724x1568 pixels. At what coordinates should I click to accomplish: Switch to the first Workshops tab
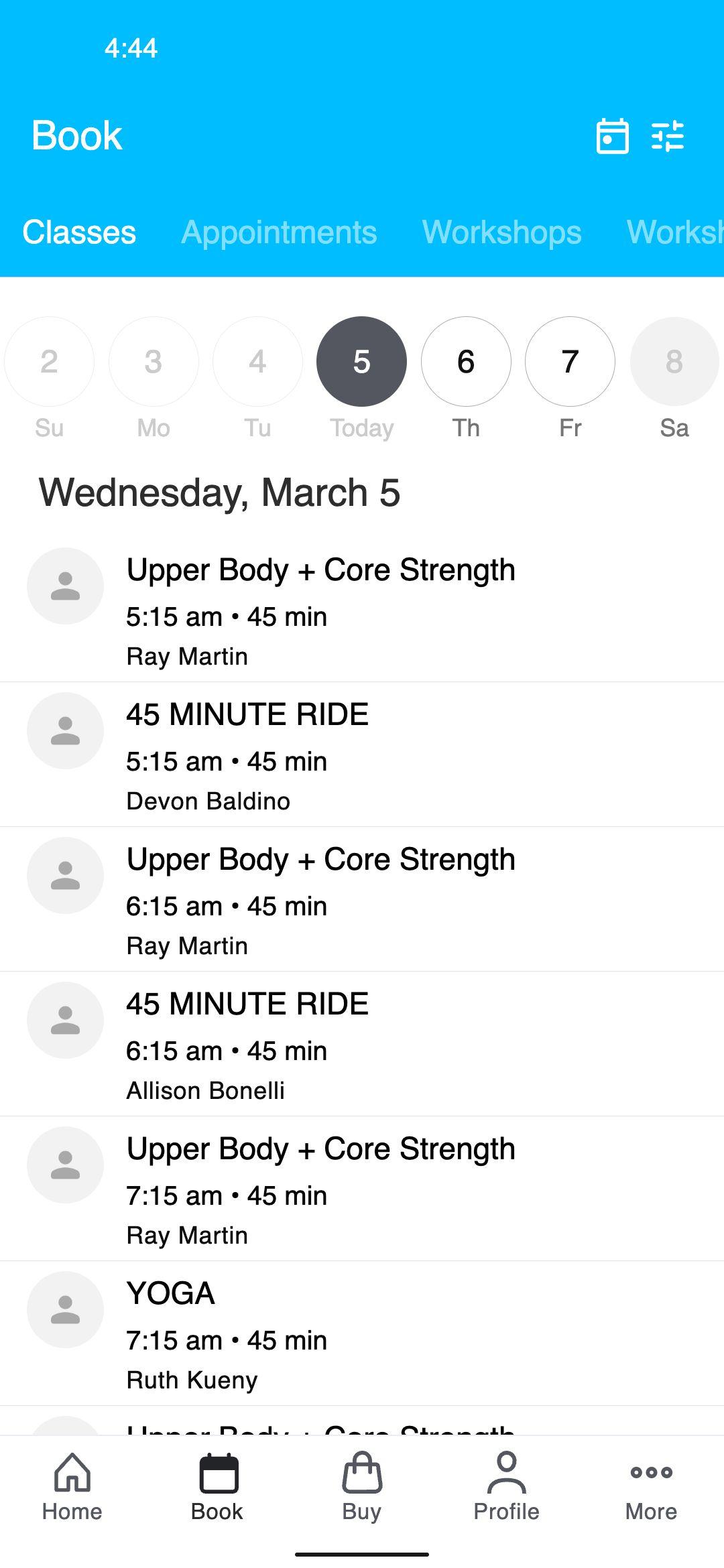coord(501,233)
